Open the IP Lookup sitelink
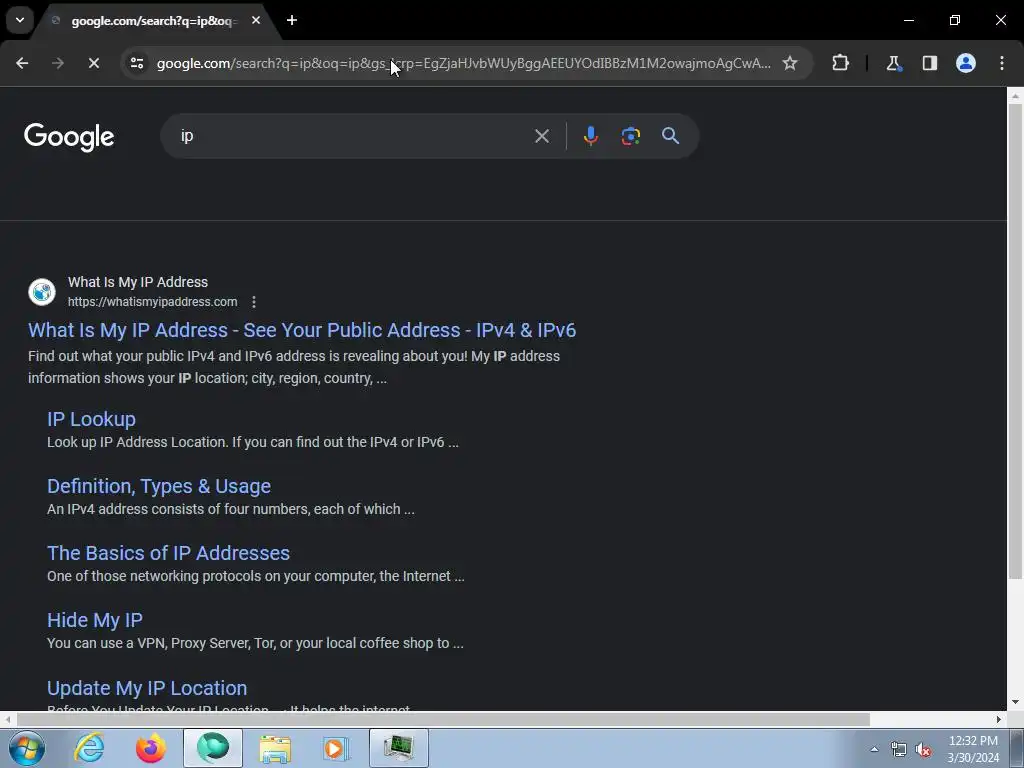 coord(91,419)
